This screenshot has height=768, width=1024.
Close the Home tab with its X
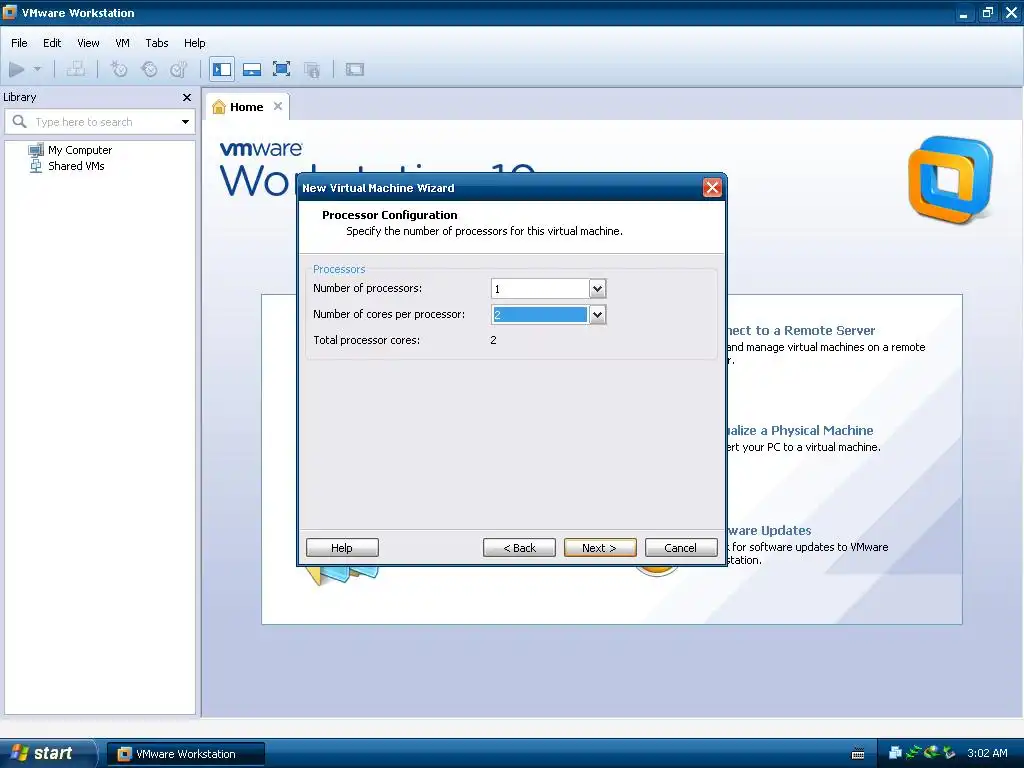278,106
